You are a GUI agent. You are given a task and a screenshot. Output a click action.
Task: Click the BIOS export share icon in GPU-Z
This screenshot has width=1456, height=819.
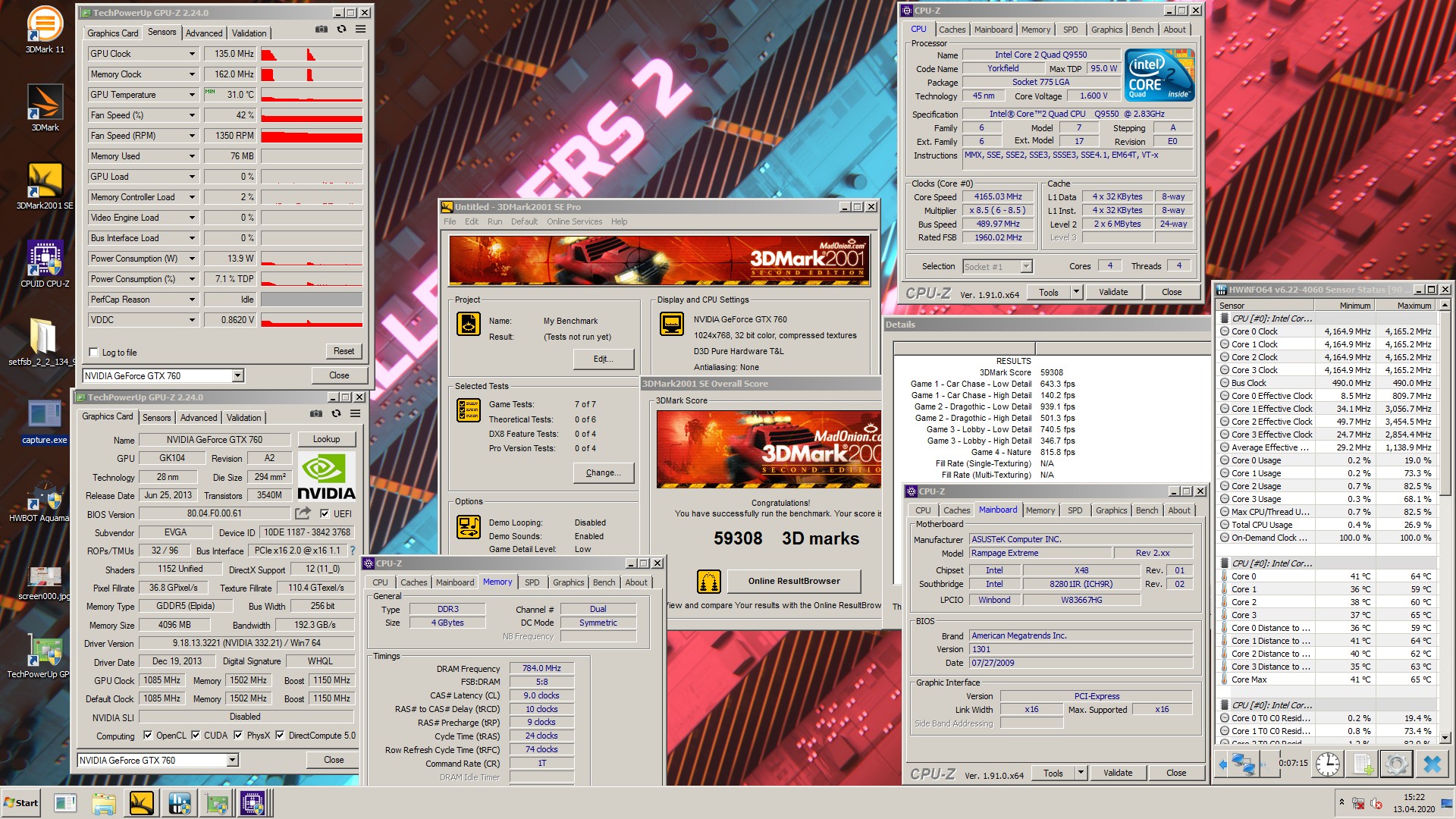(303, 513)
